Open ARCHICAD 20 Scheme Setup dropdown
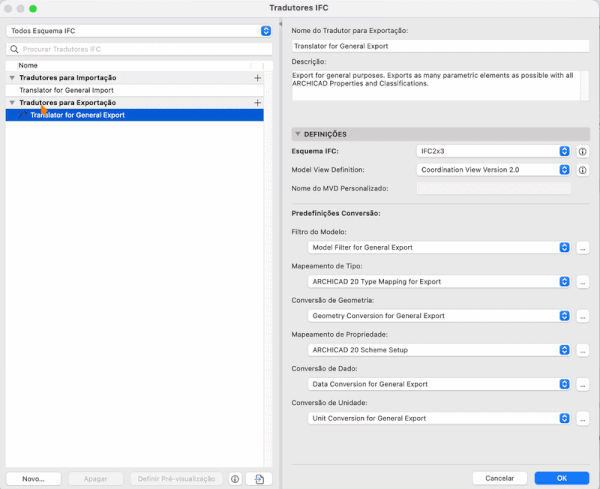 [x=439, y=350]
